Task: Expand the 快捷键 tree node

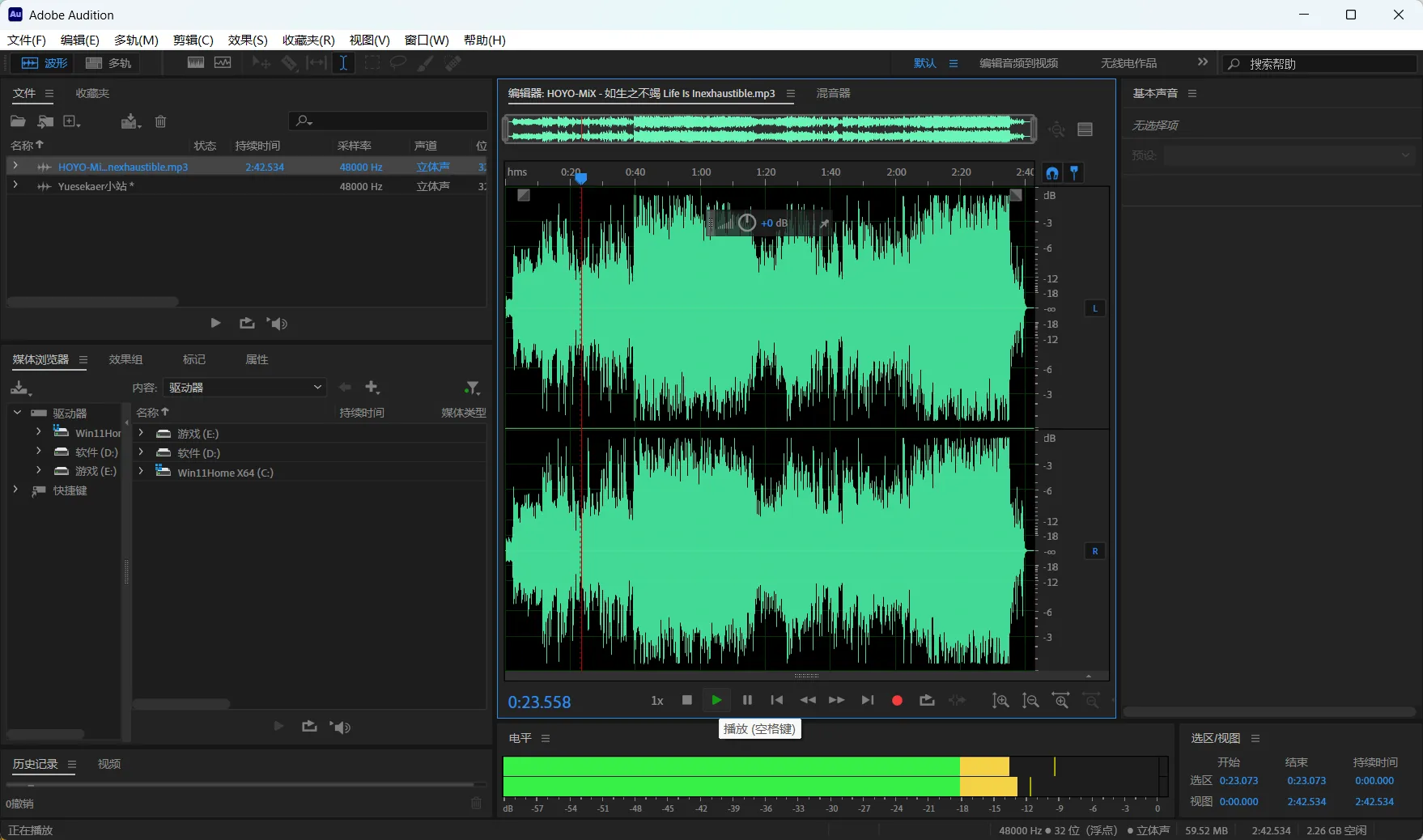Action: pos(15,490)
